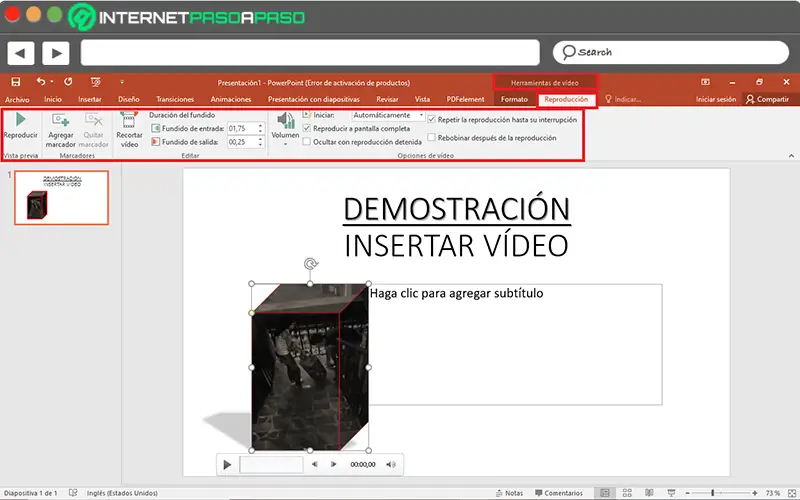Screen dimensions: 800x500
Task: Switch to the Animaciones tab
Action: 231,99
